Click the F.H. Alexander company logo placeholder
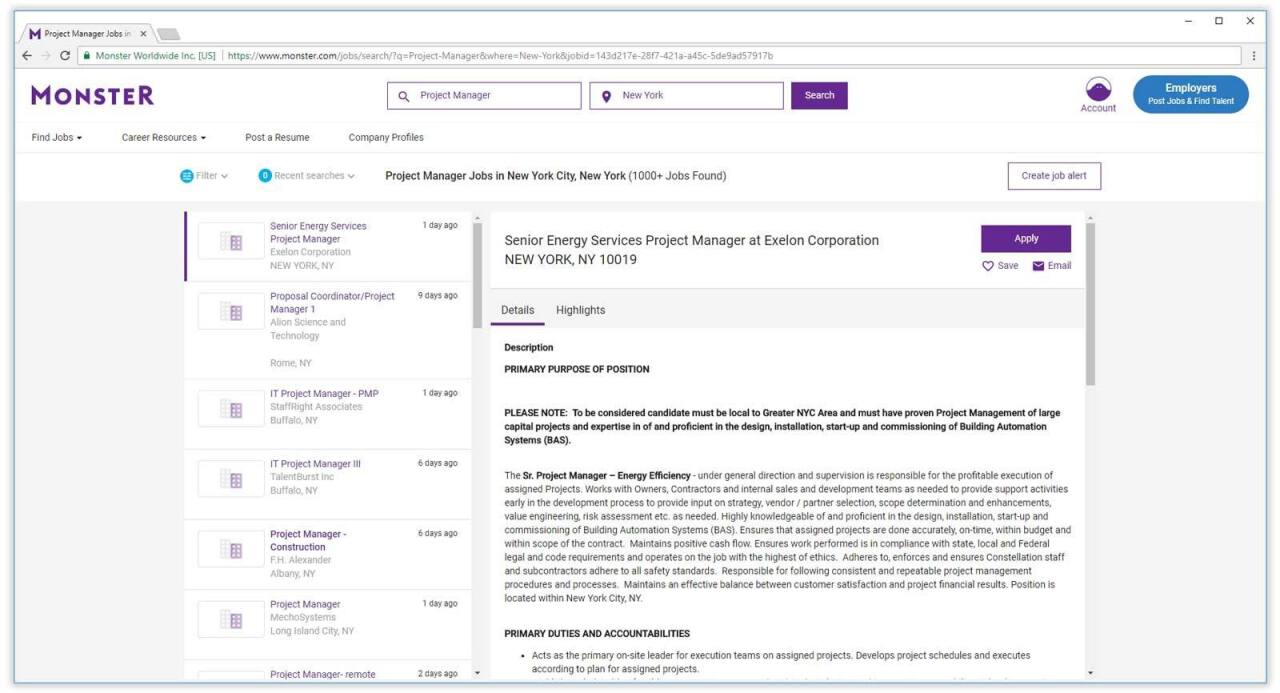Image resolution: width=1280 pixels, height=693 pixels. (x=230, y=549)
